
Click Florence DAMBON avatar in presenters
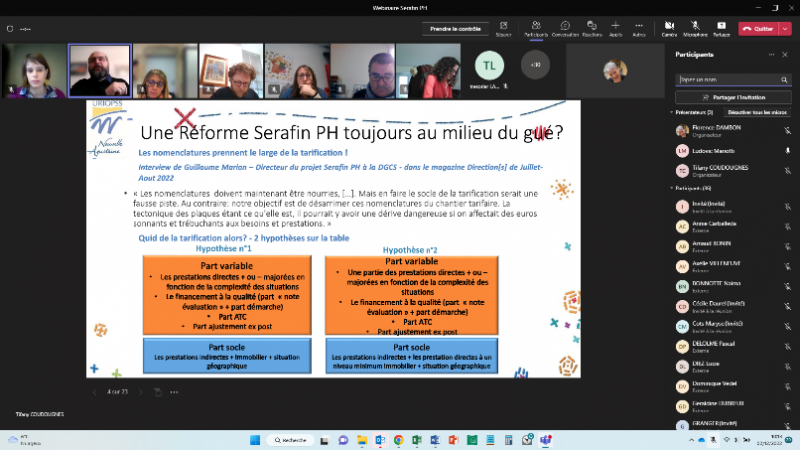(682, 131)
